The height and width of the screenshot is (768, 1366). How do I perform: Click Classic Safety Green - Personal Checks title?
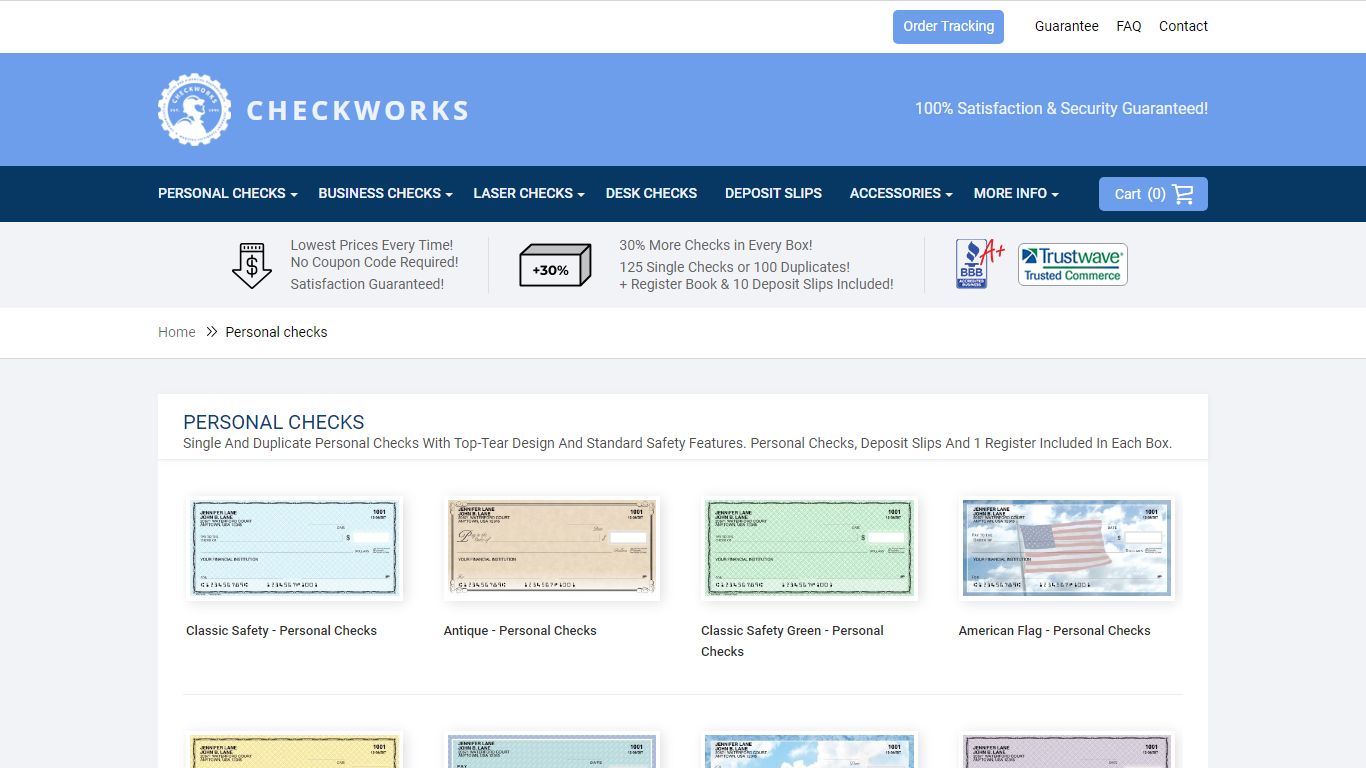792,641
